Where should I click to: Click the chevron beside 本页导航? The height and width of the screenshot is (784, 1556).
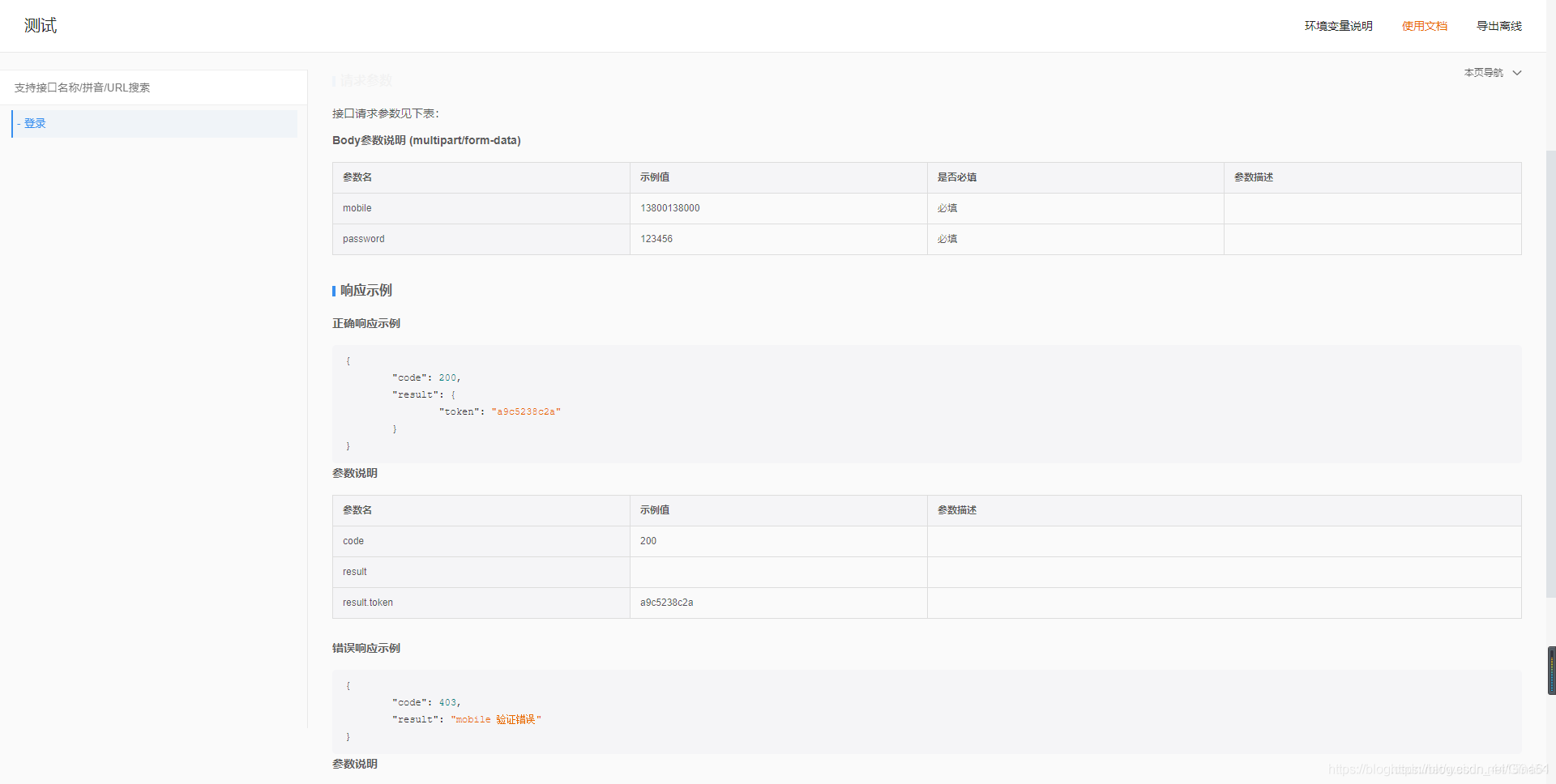click(1517, 73)
